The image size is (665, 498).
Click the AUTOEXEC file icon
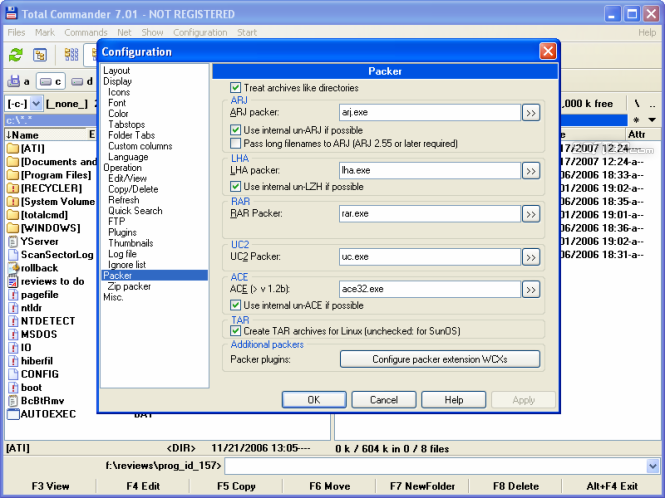pos(13,414)
